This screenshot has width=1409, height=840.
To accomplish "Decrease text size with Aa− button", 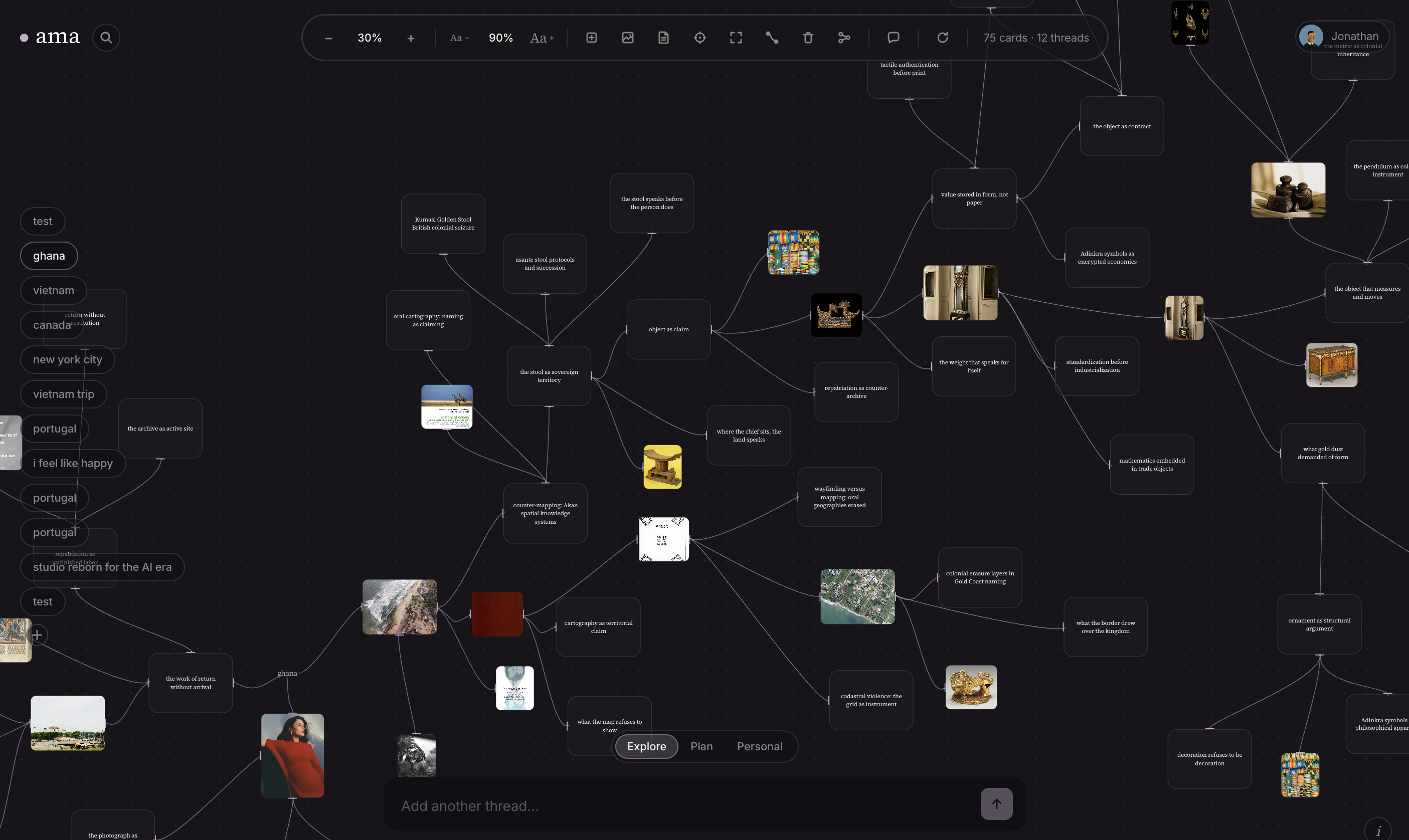I will pos(459,38).
